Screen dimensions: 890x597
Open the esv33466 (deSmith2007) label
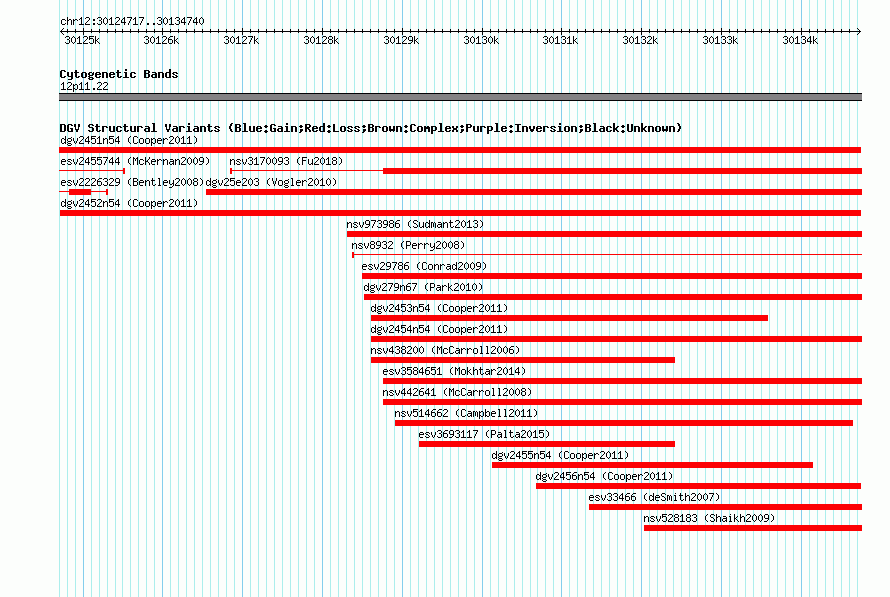[654, 497]
